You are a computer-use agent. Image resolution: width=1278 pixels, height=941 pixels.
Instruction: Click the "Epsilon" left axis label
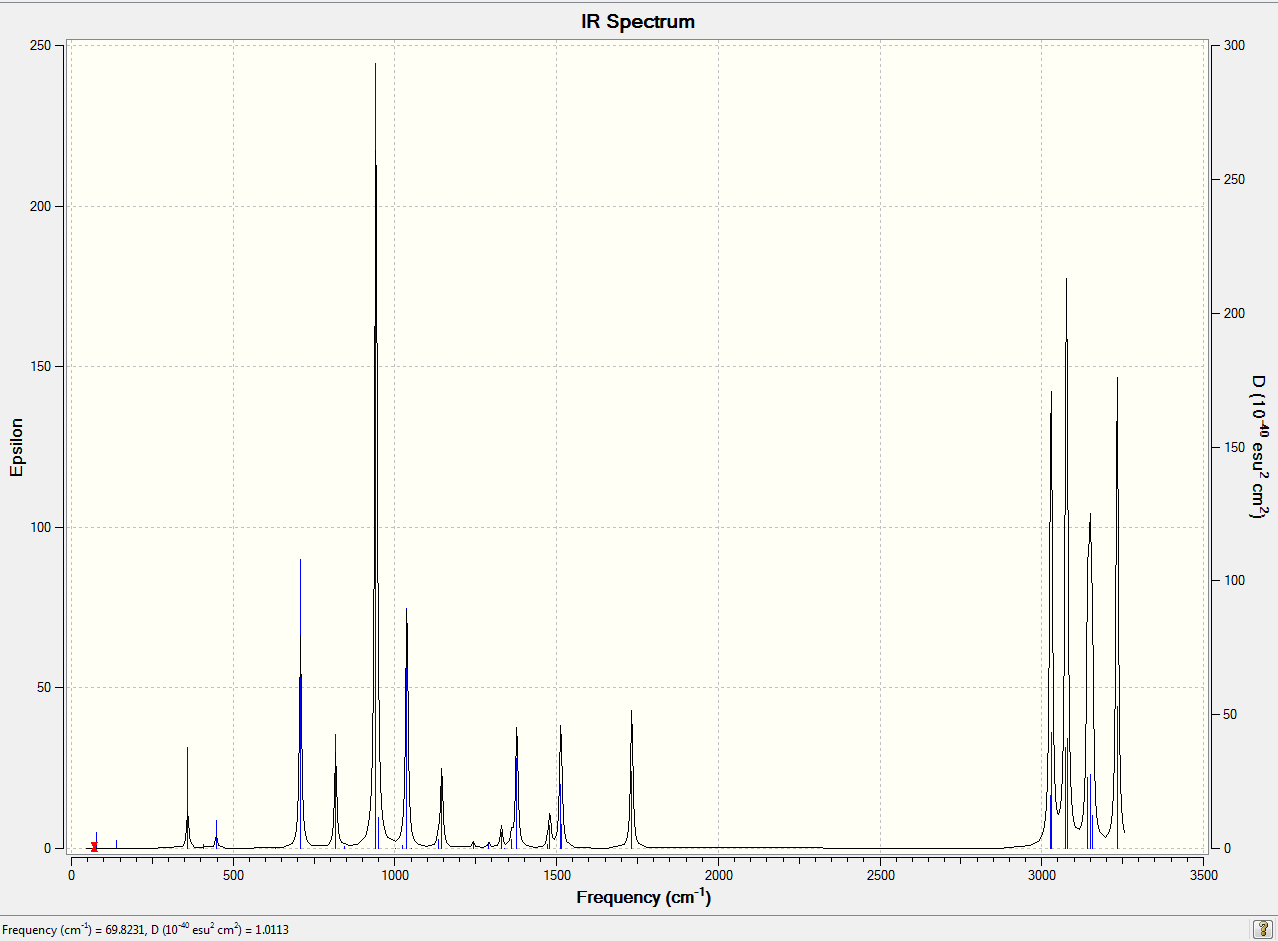[16, 446]
